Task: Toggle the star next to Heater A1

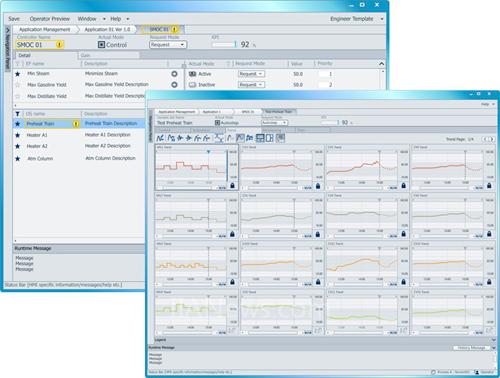Action: tap(18, 135)
